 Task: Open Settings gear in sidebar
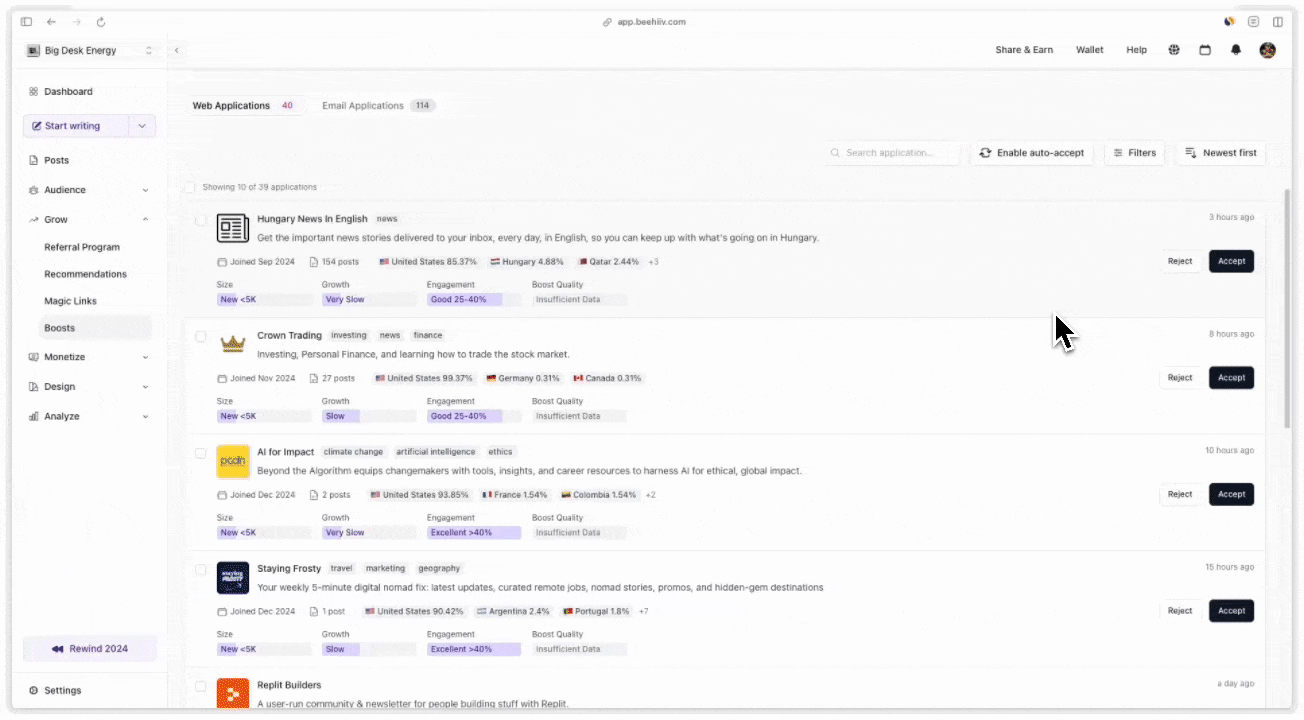click(x=33, y=691)
